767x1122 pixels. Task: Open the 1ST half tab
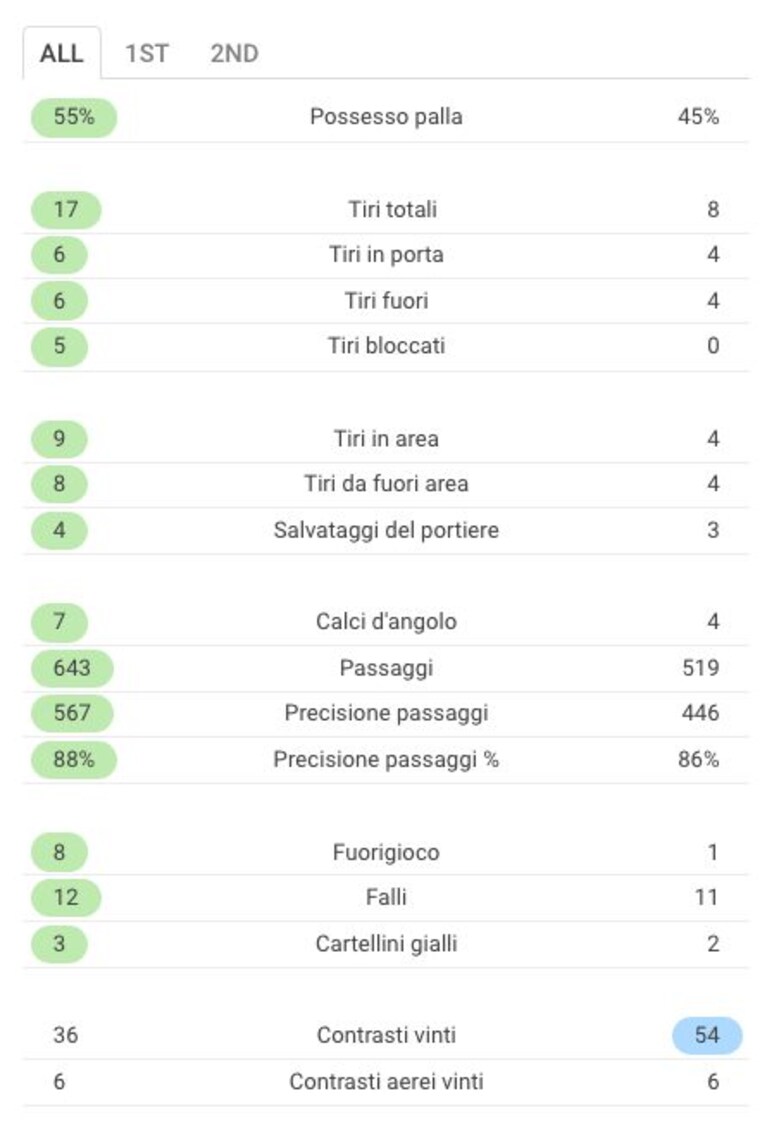(147, 53)
